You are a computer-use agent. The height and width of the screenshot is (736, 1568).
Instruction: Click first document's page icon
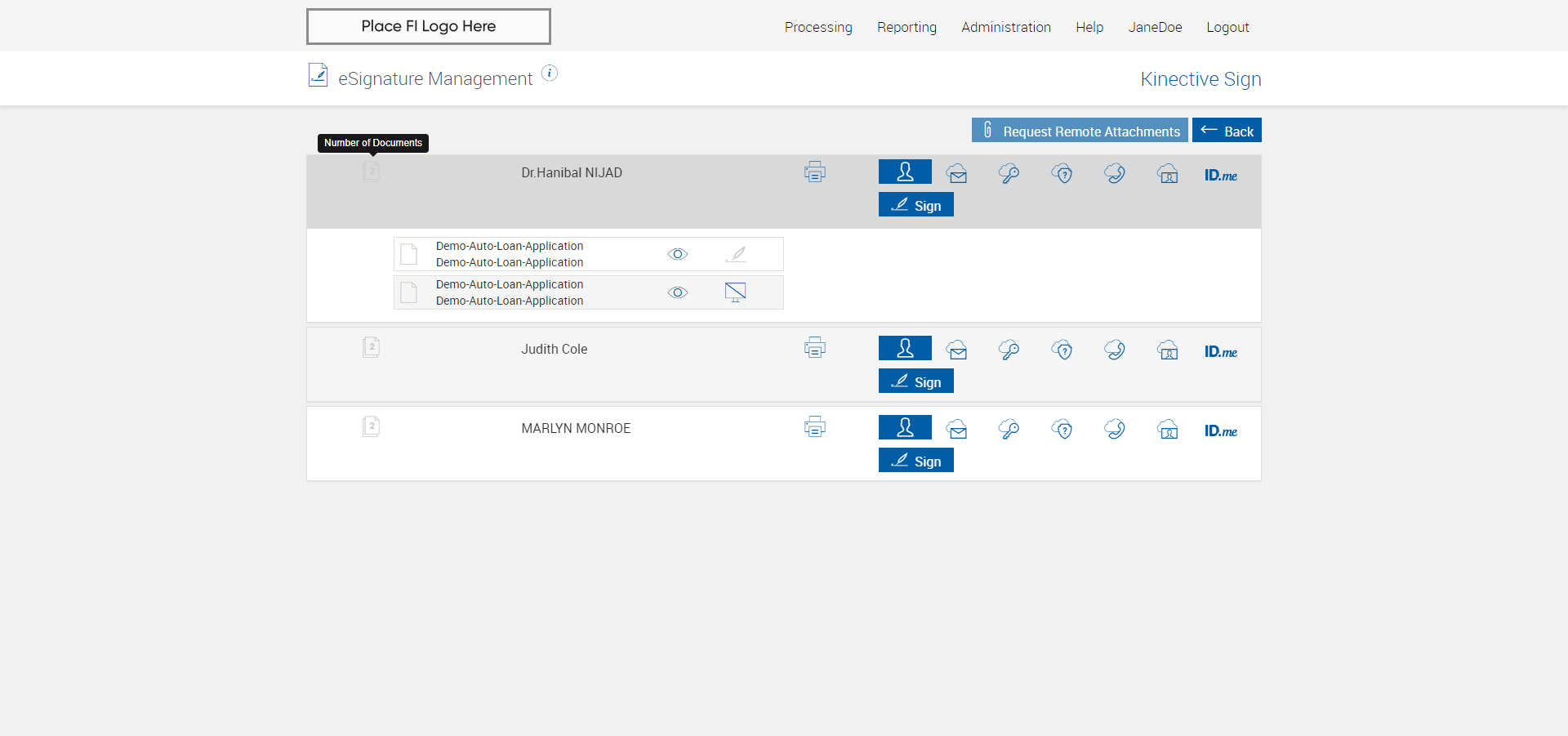tap(409, 254)
